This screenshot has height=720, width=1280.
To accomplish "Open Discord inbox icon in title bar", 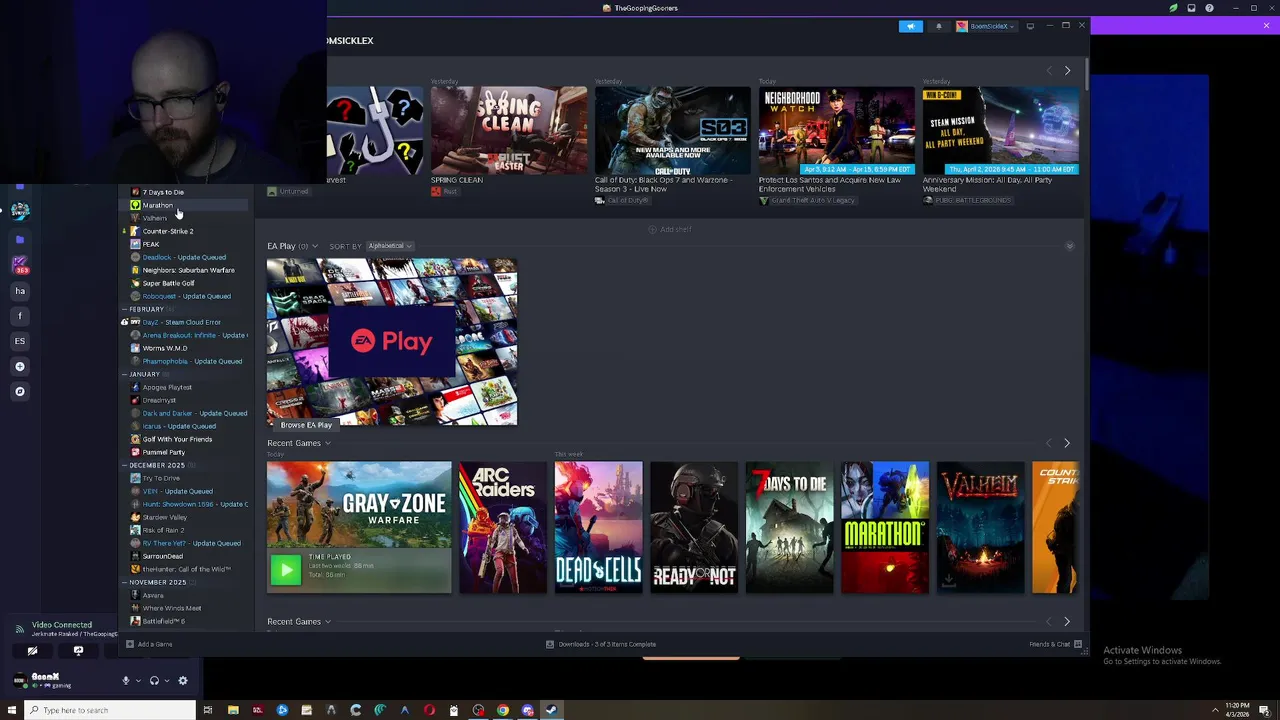I will coord(1191,8).
